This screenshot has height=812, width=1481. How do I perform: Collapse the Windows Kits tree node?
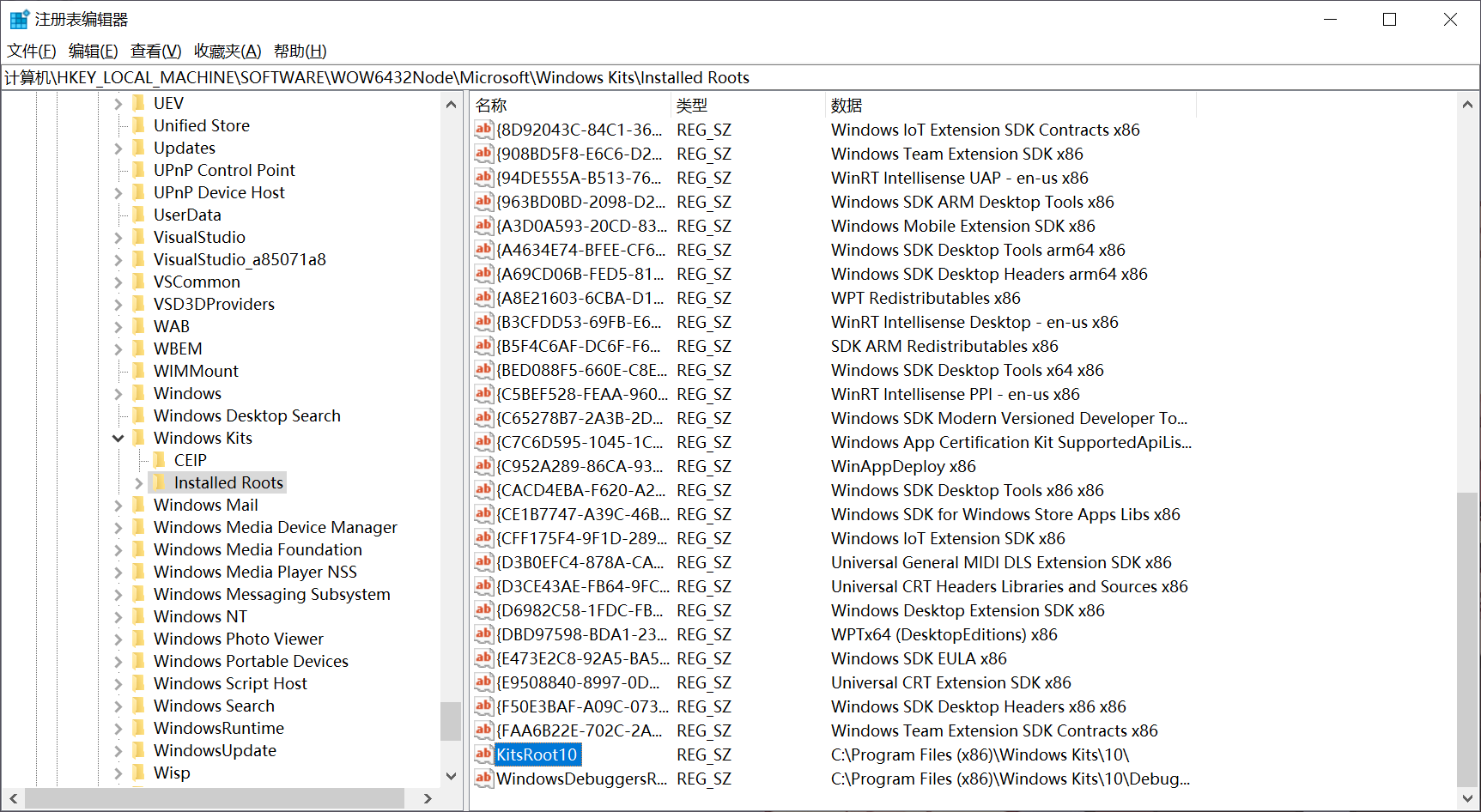click(118, 439)
